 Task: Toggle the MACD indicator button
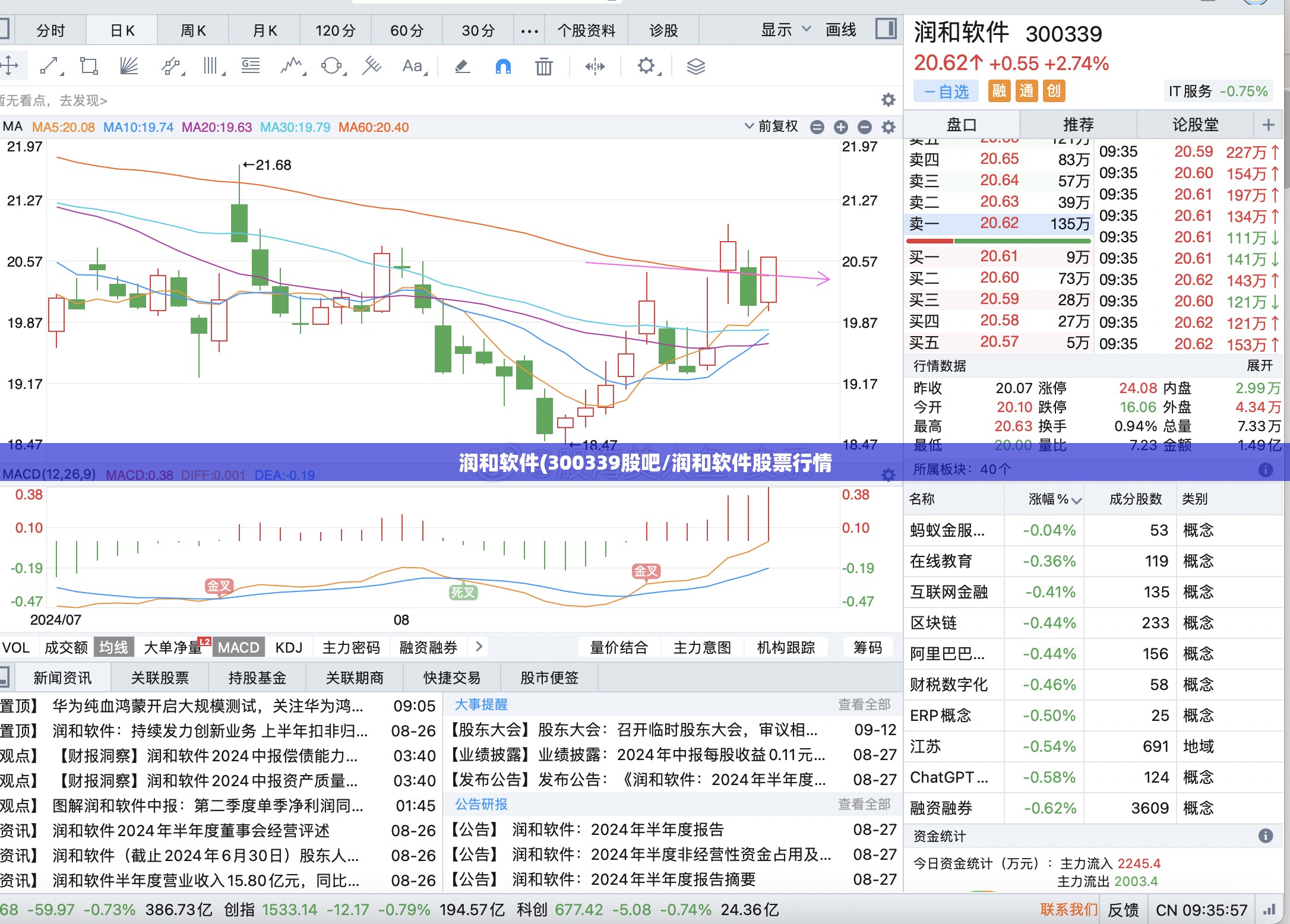(239, 647)
